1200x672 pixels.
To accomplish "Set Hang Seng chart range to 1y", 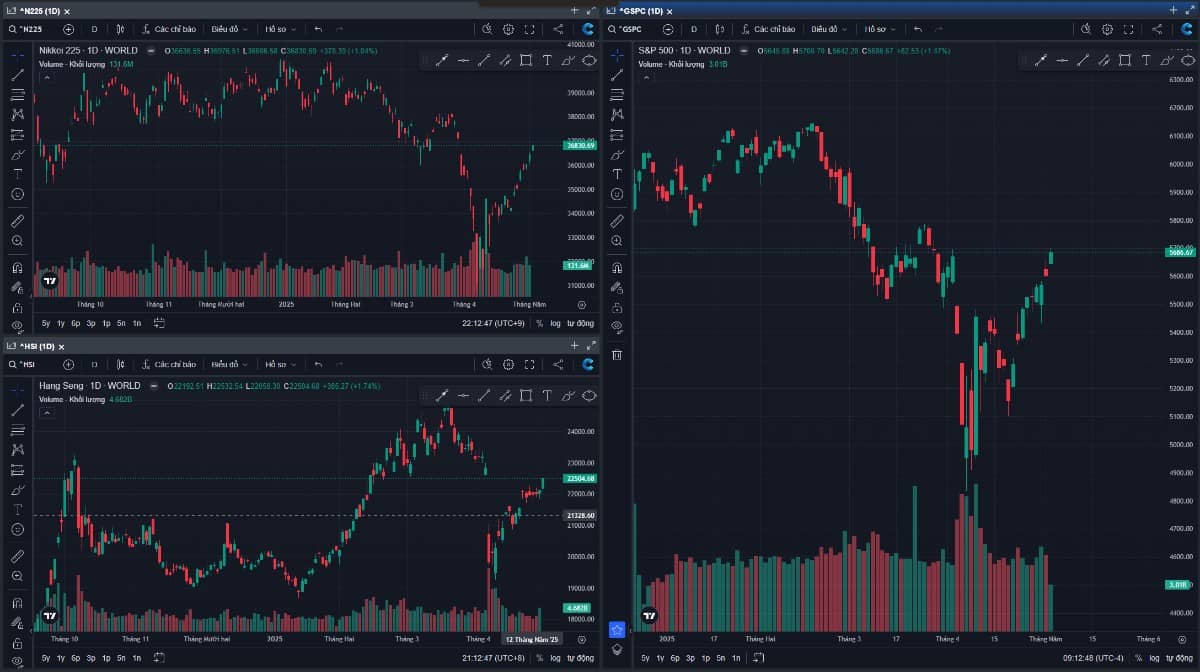I will pyautogui.click(x=61, y=658).
